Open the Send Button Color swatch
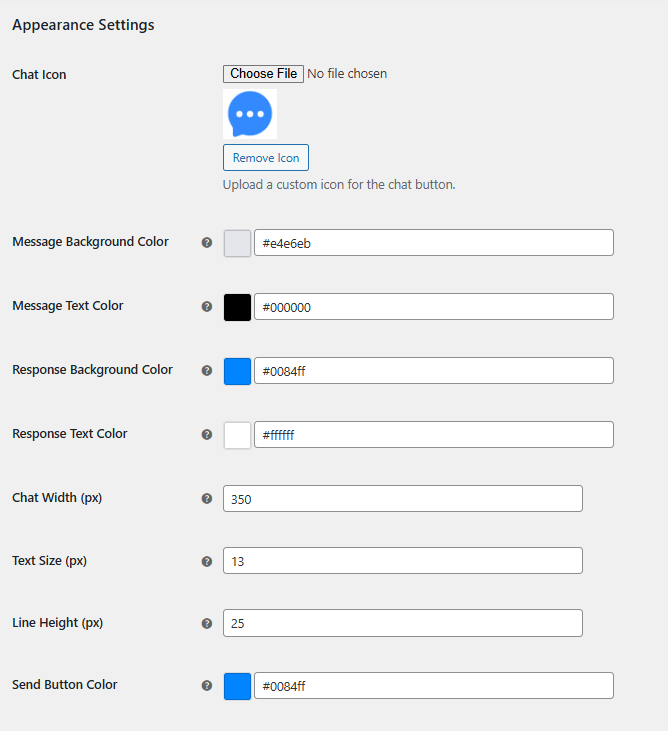 (237, 686)
